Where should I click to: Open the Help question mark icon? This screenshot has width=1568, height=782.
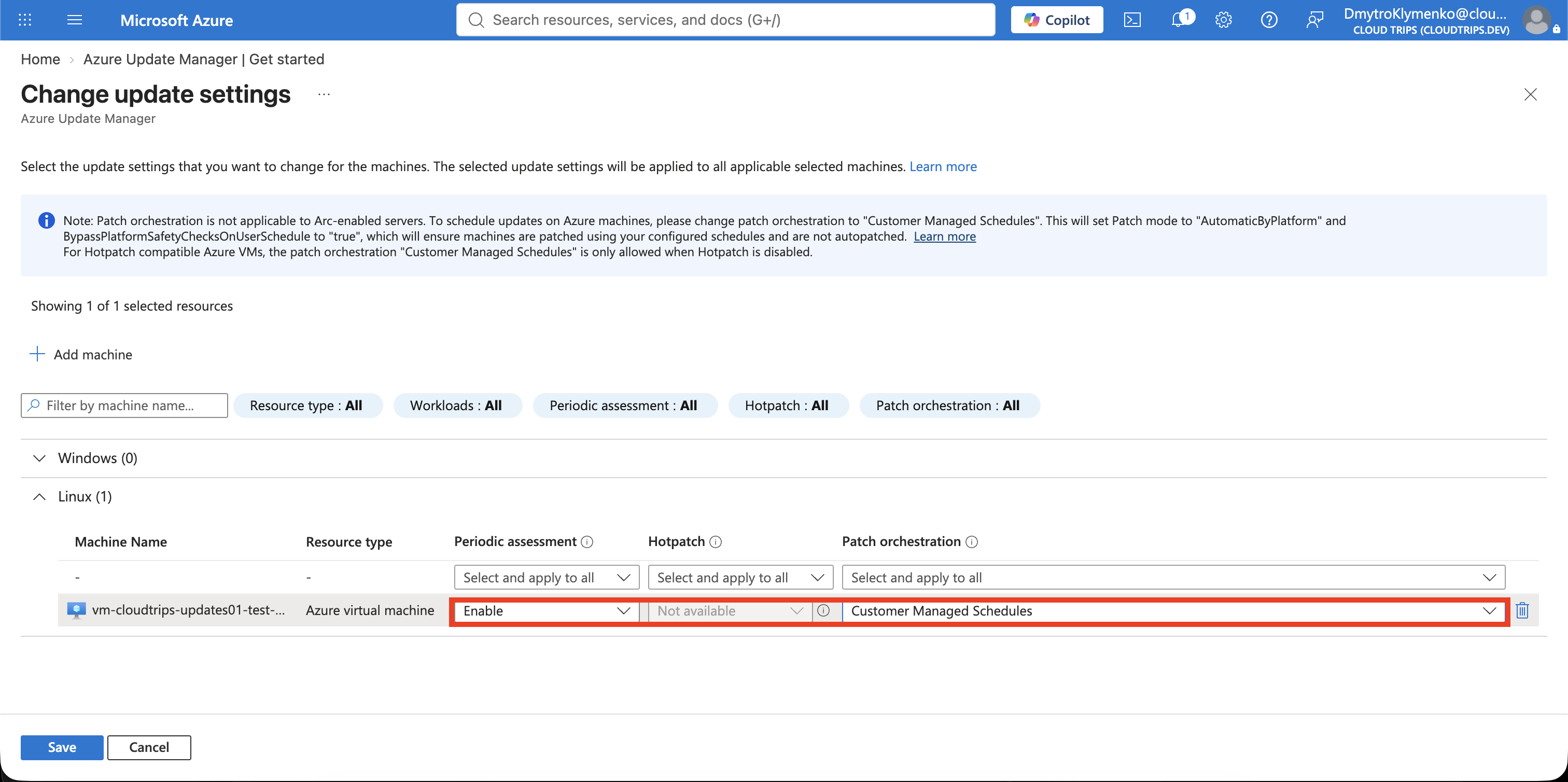coord(1269,20)
